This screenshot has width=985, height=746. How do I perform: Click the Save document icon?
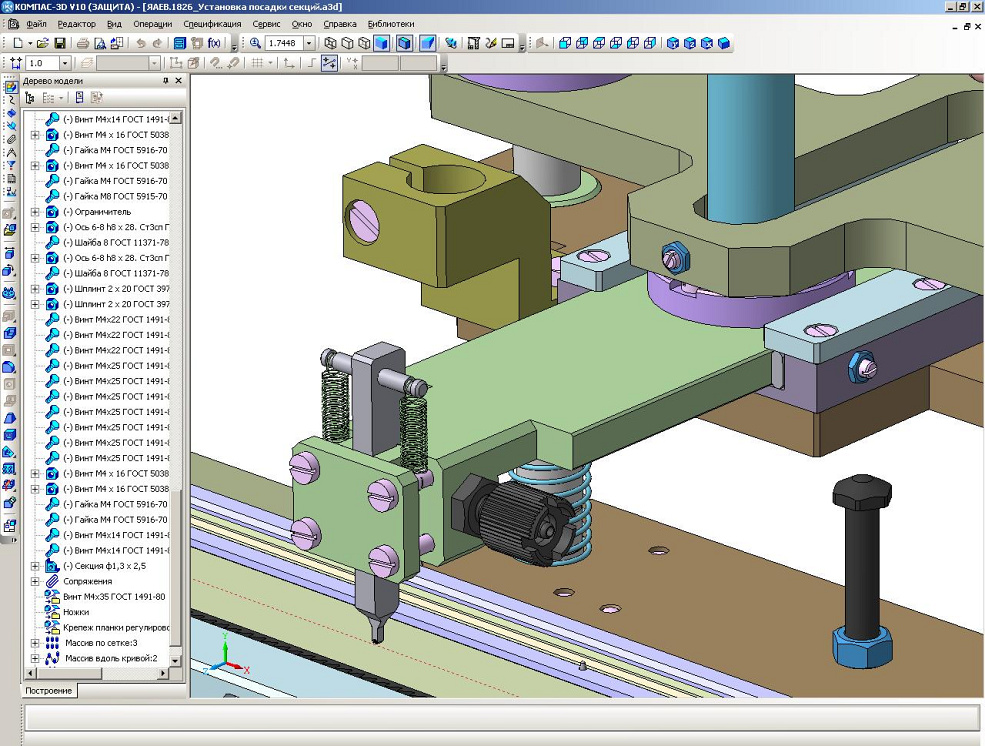pyautogui.click(x=60, y=44)
